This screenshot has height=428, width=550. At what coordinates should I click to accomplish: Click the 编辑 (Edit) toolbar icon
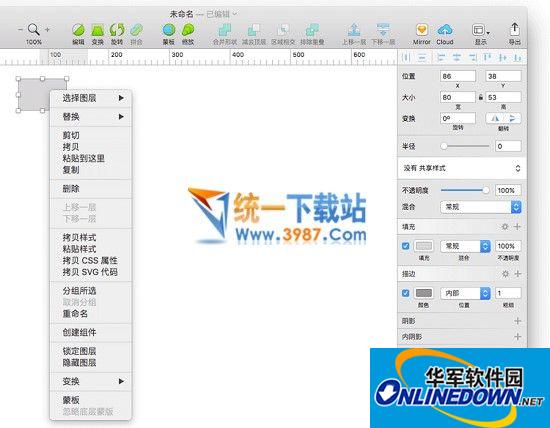(79, 30)
